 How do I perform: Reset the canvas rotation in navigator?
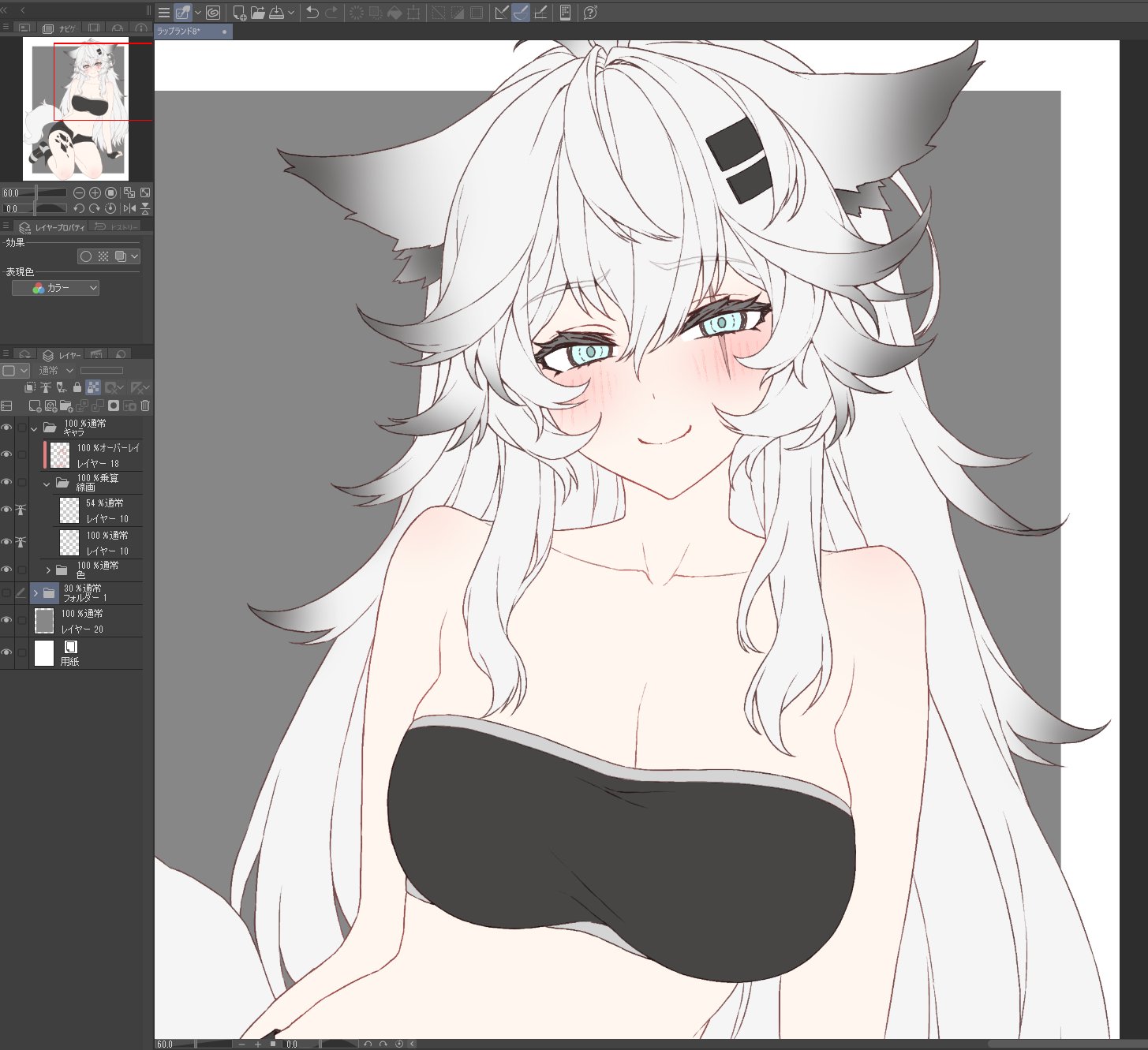pos(110,208)
